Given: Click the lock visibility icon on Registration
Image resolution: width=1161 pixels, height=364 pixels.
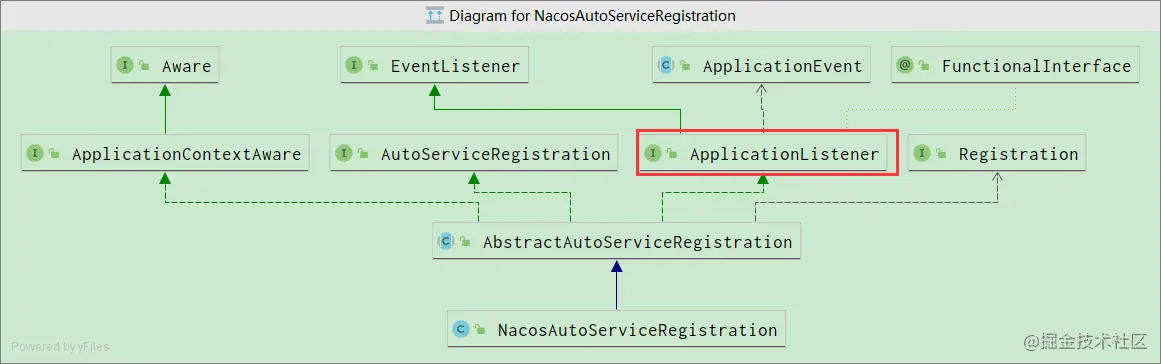Looking at the screenshot, I should coord(942,154).
